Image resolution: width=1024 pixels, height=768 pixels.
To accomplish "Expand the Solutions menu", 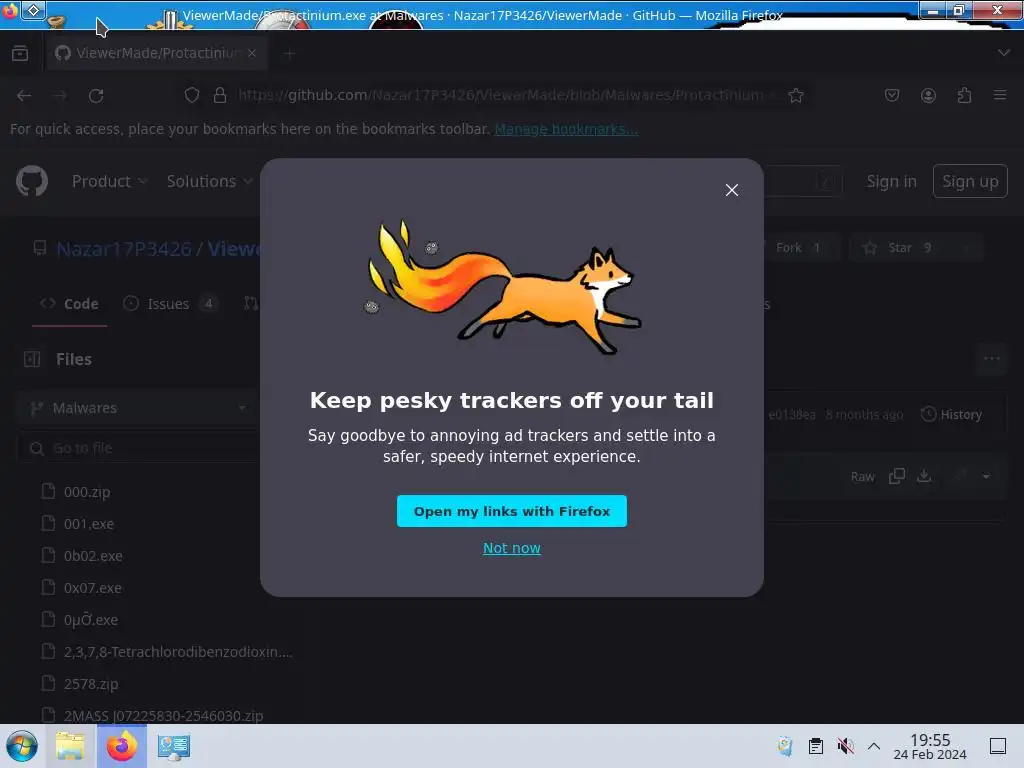I will tap(209, 181).
